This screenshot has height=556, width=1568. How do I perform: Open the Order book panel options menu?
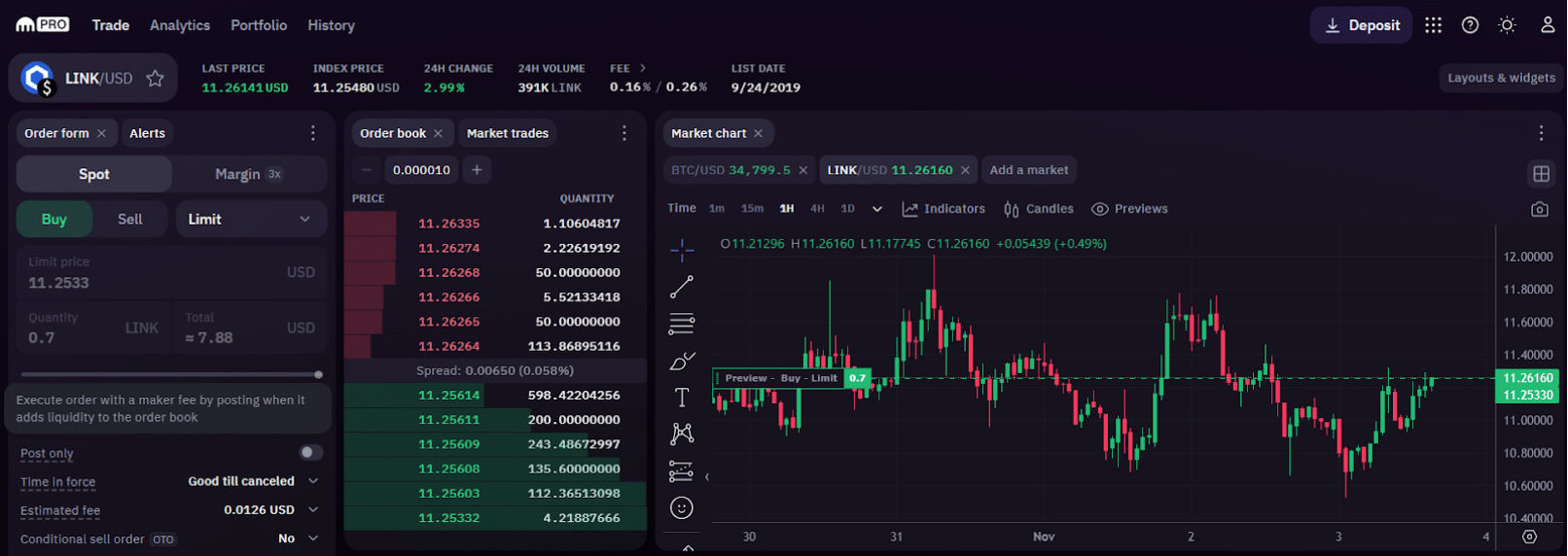click(624, 133)
